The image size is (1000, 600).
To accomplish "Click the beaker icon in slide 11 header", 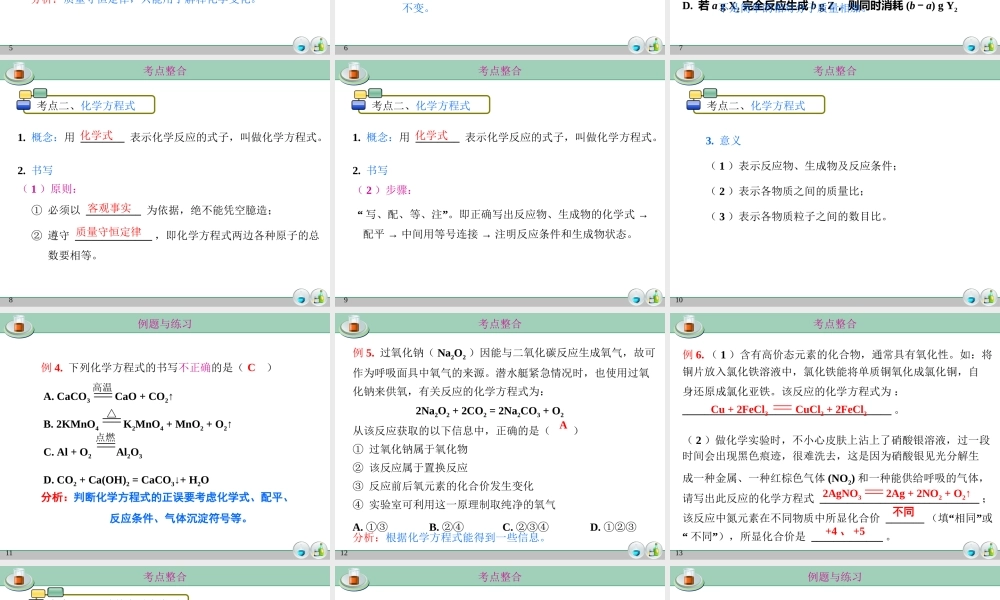I will 19,326.
